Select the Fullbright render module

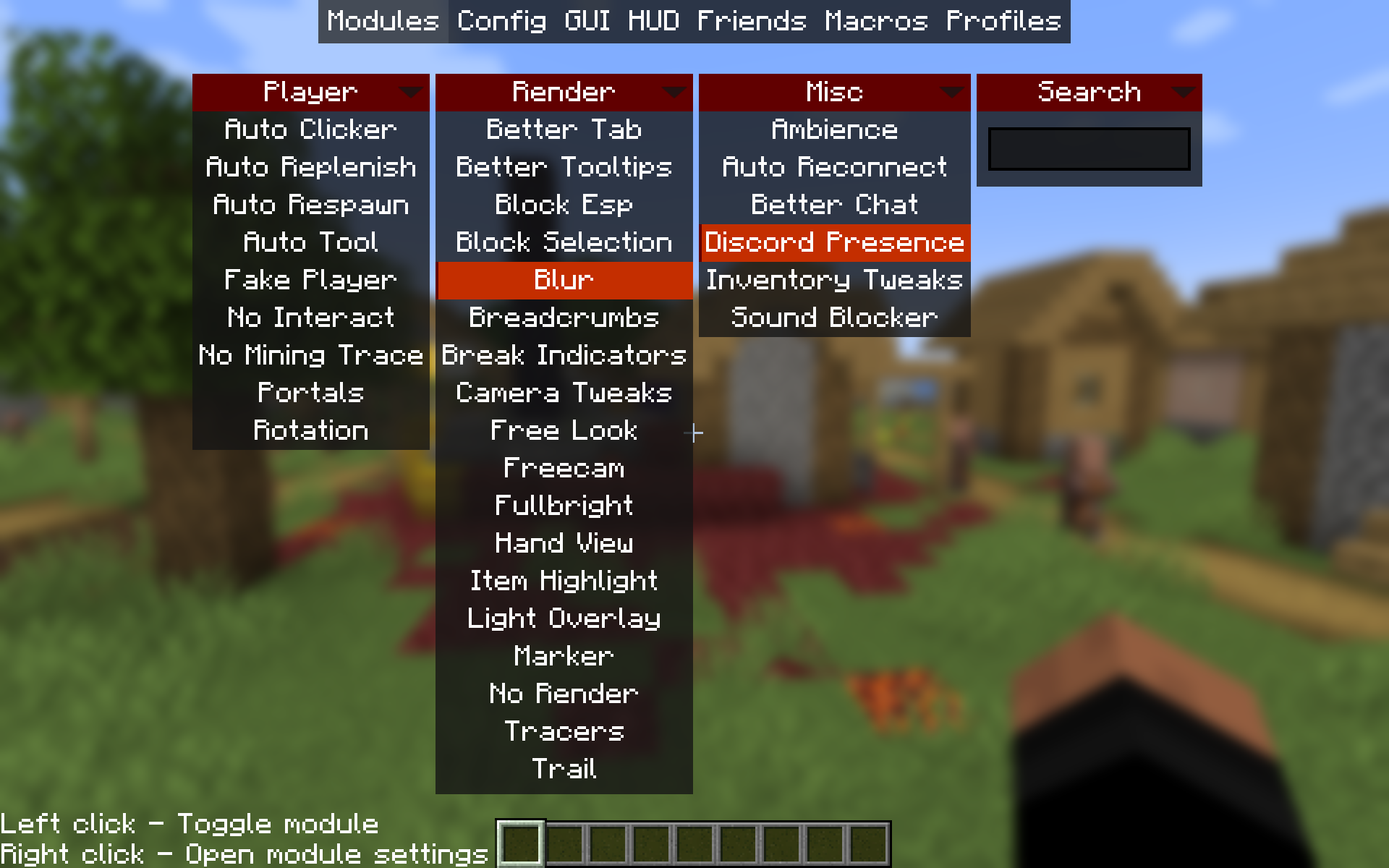(x=564, y=504)
